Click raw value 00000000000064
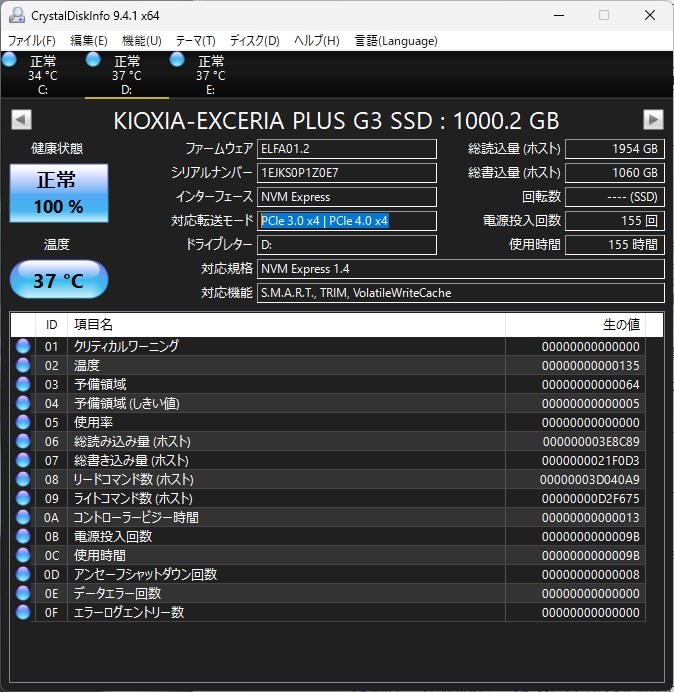Viewport: 674px width, 692px height. pos(591,384)
